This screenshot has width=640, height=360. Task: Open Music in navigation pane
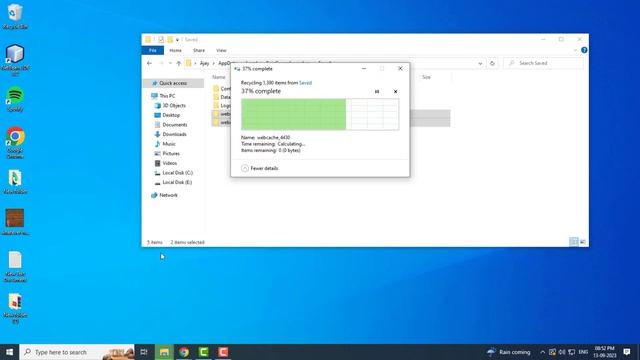point(169,144)
